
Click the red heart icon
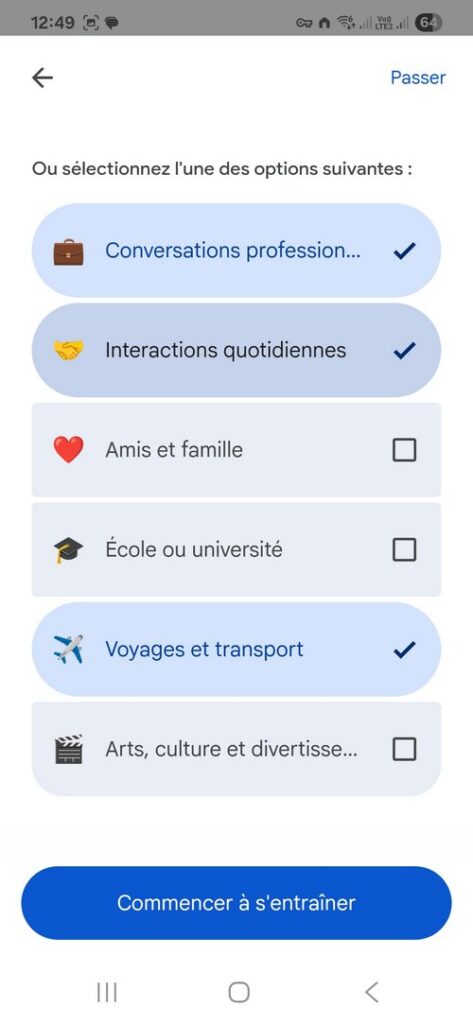68,450
